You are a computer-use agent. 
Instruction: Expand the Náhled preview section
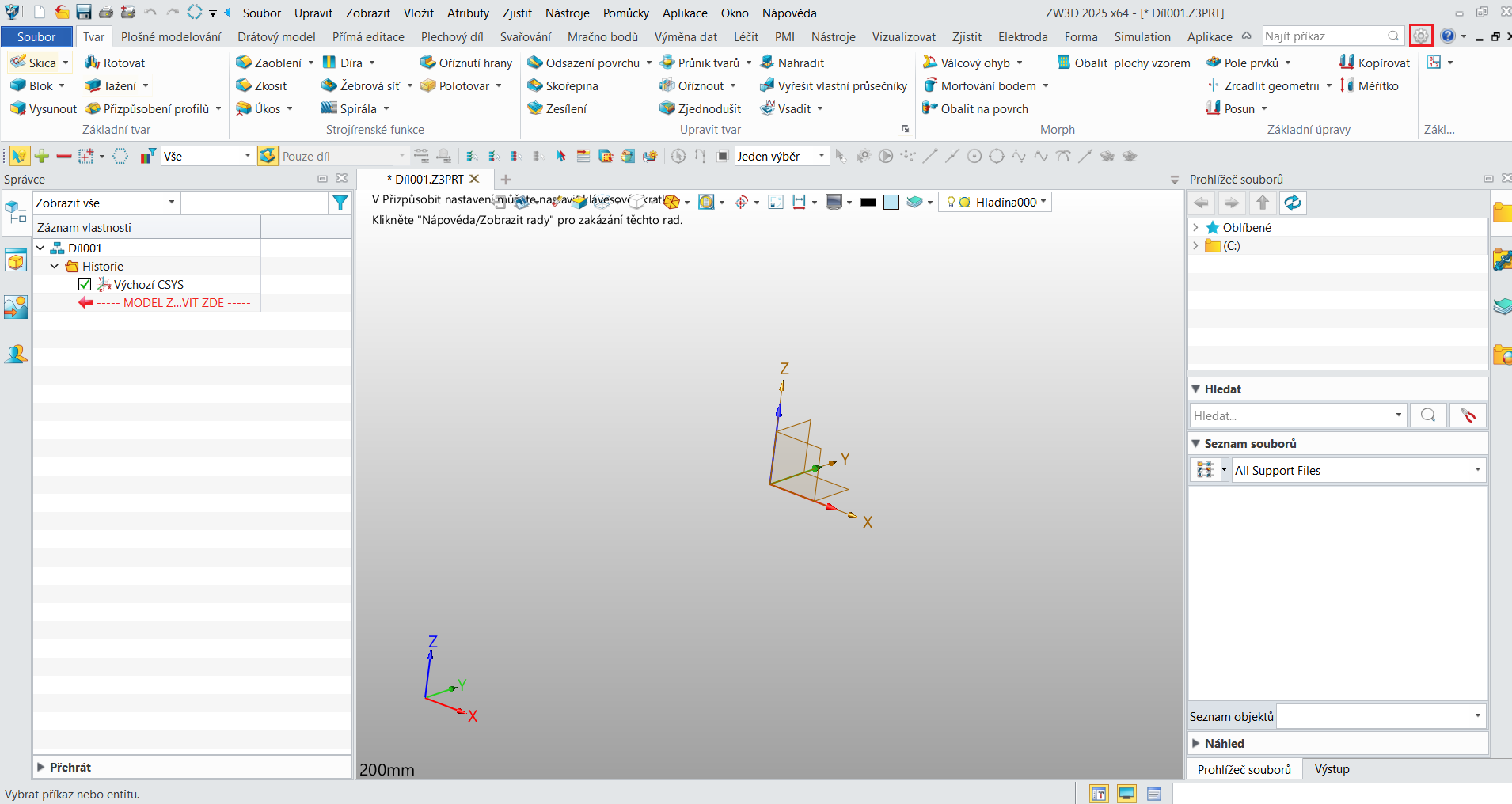(1196, 743)
